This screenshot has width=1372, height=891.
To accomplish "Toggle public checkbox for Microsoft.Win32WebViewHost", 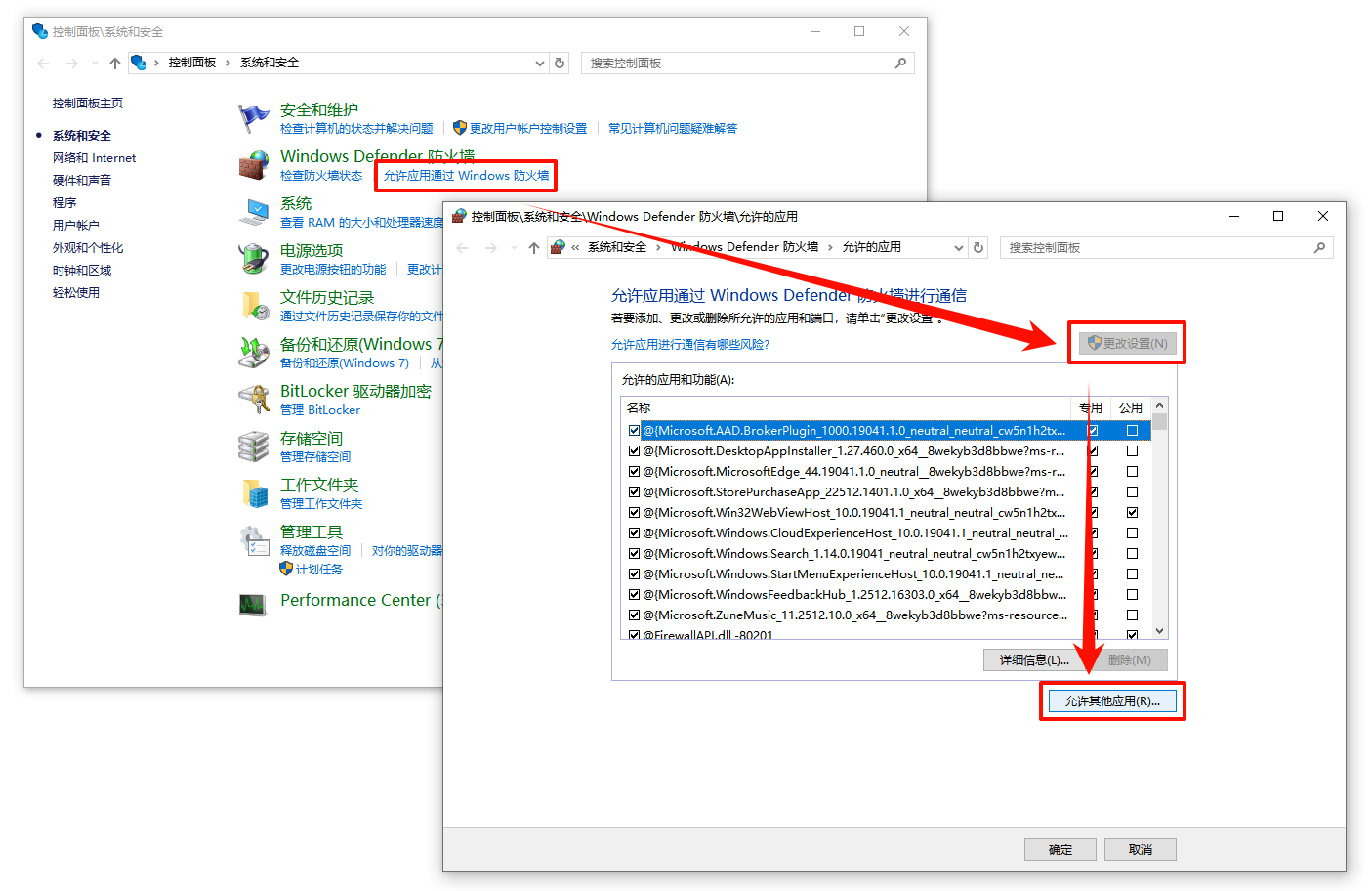I will point(1132,513).
